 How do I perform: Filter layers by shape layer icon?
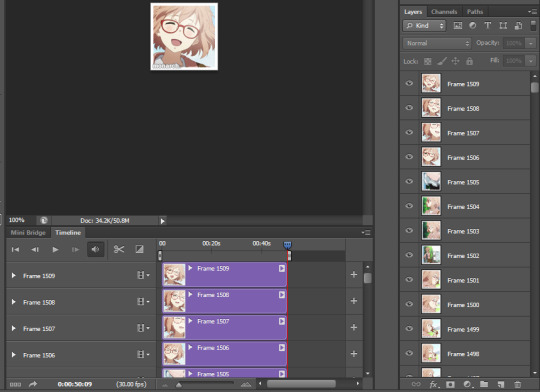[x=503, y=25]
